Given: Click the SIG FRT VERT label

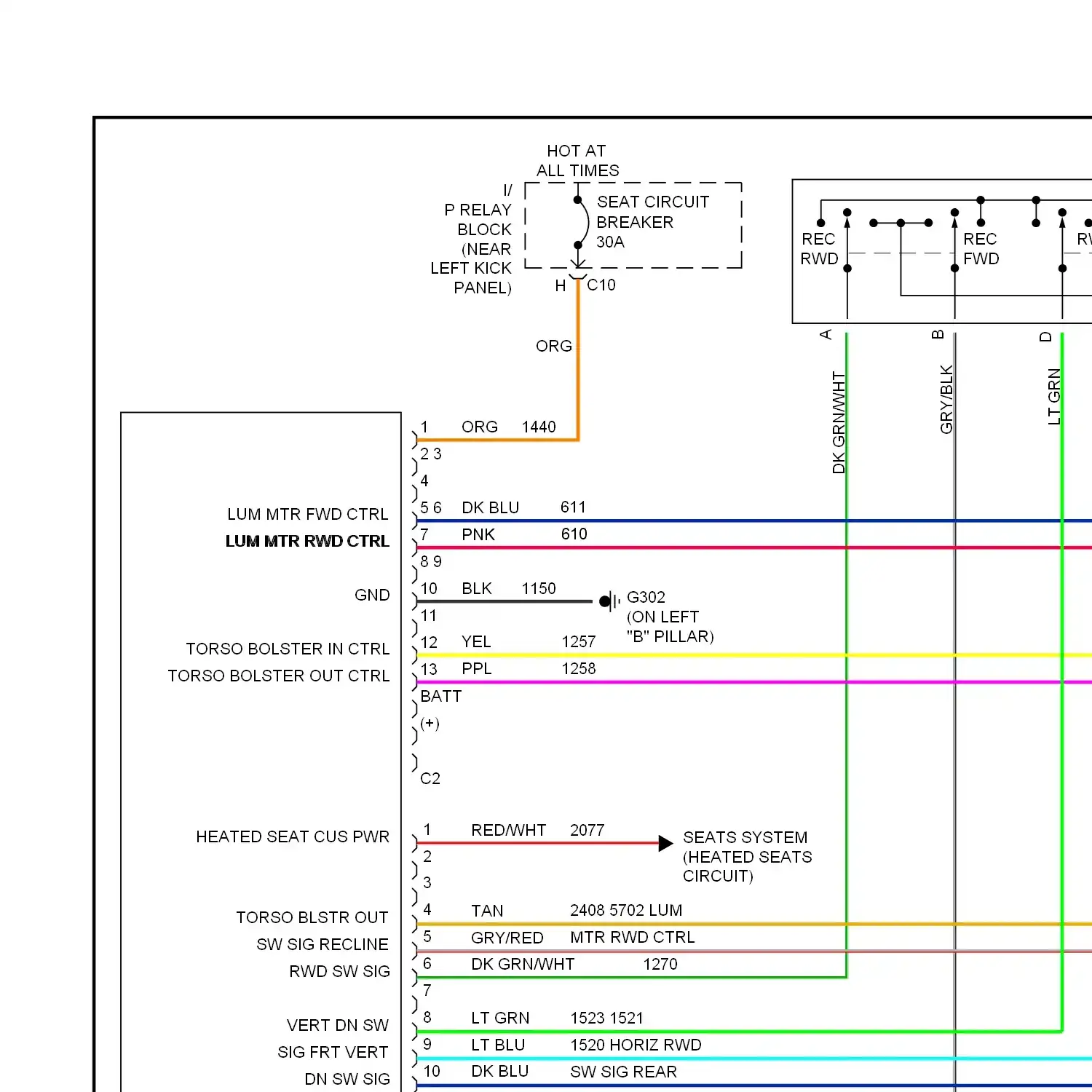Looking at the screenshot, I should pyautogui.click(x=333, y=1053).
